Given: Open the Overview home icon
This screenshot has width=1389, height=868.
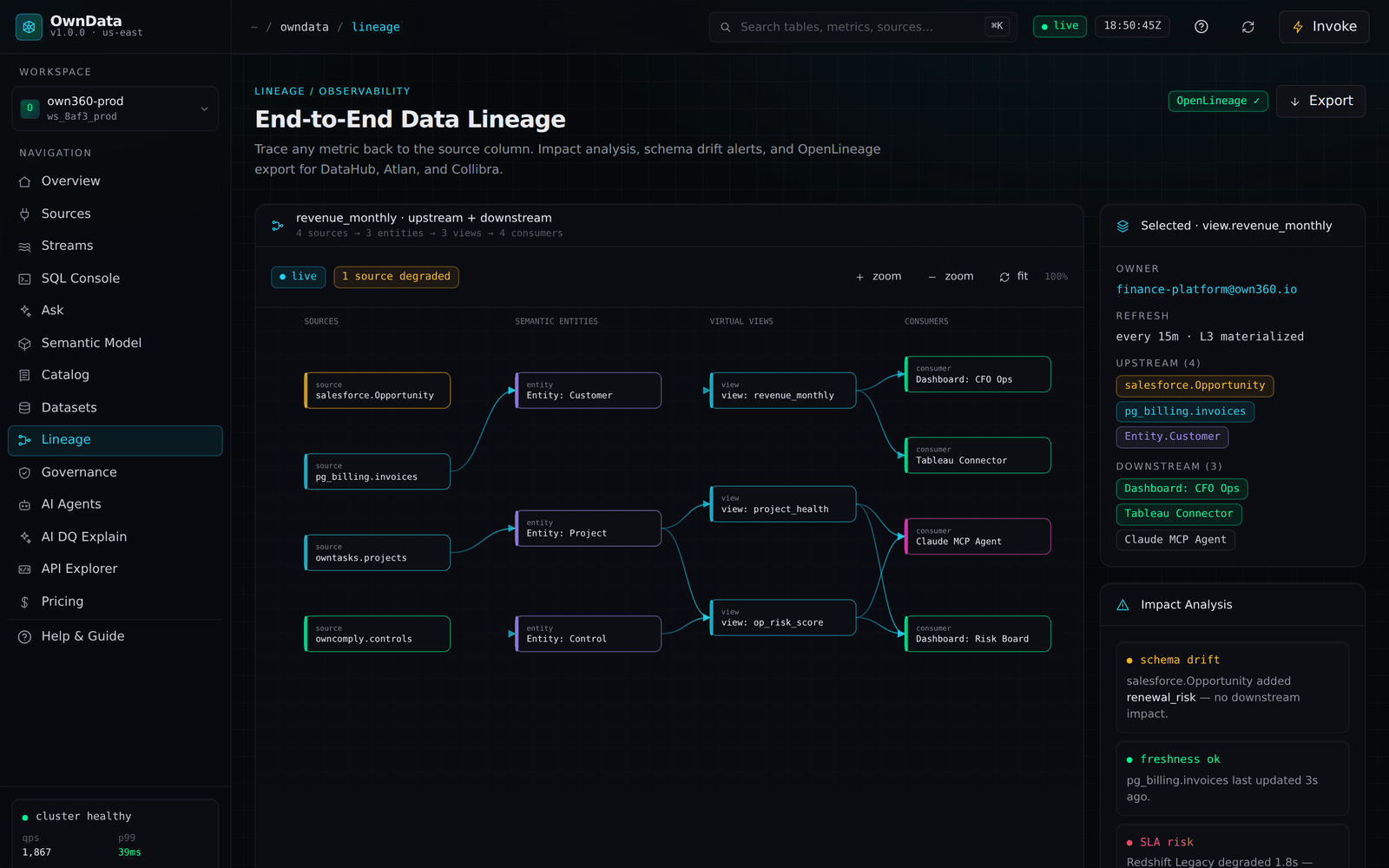Looking at the screenshot, I should click(24, 181).
